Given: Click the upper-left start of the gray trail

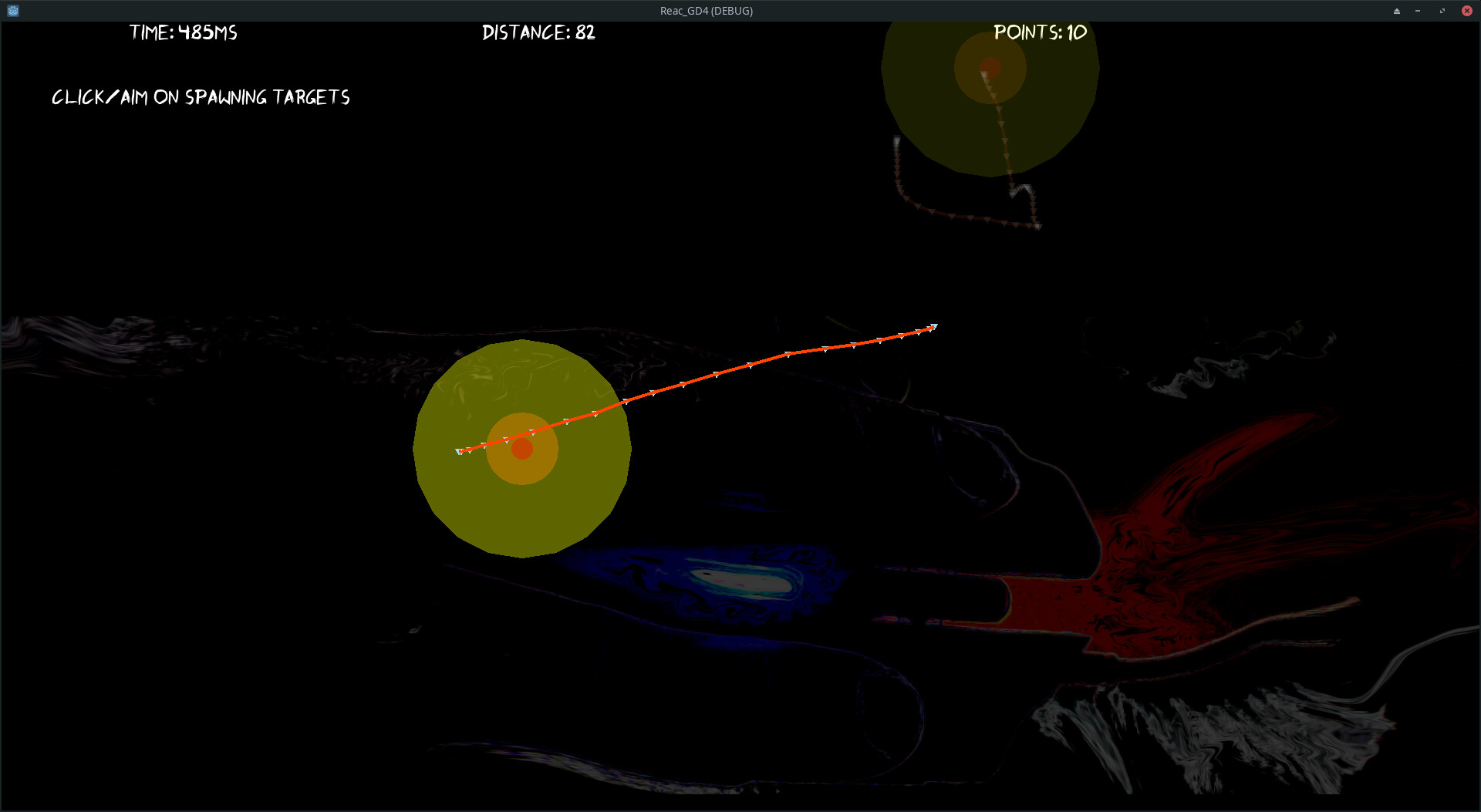Looking at the screenshot, I should click(896, 140).
